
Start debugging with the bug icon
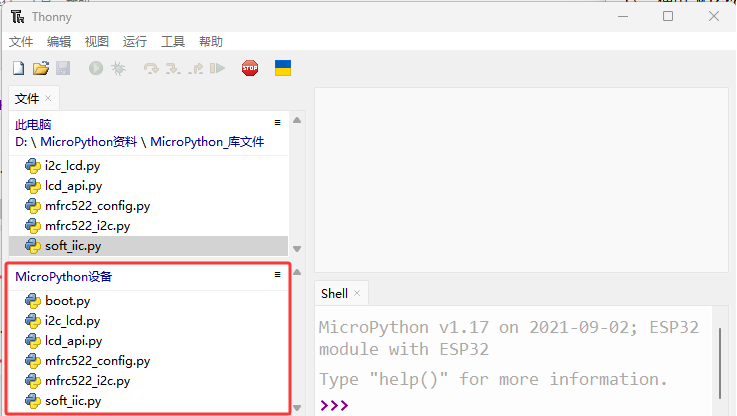(118, 69)
